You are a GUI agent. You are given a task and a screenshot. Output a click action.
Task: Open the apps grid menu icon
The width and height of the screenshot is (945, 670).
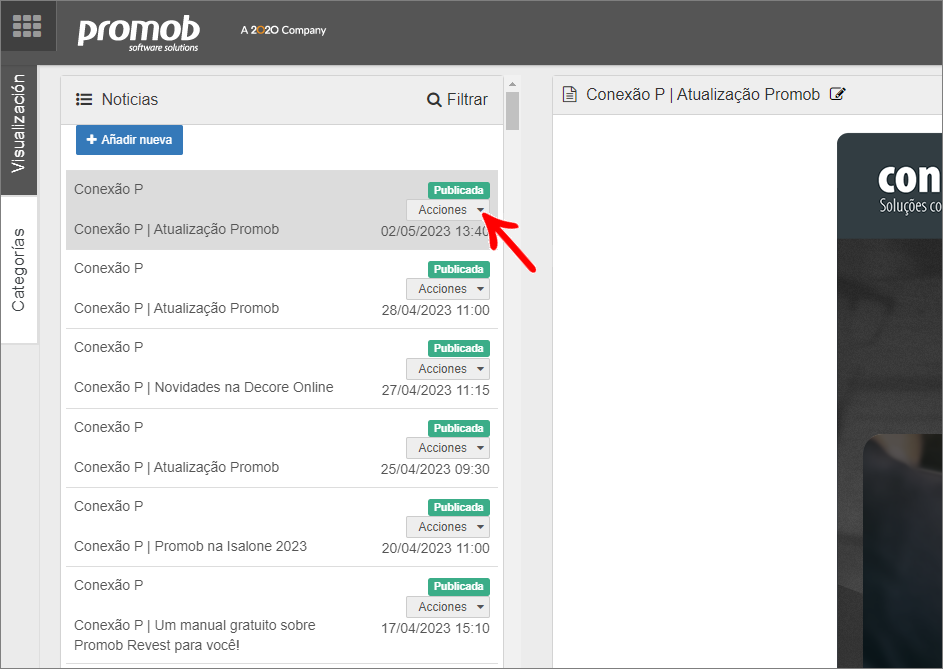pos(27,26)
